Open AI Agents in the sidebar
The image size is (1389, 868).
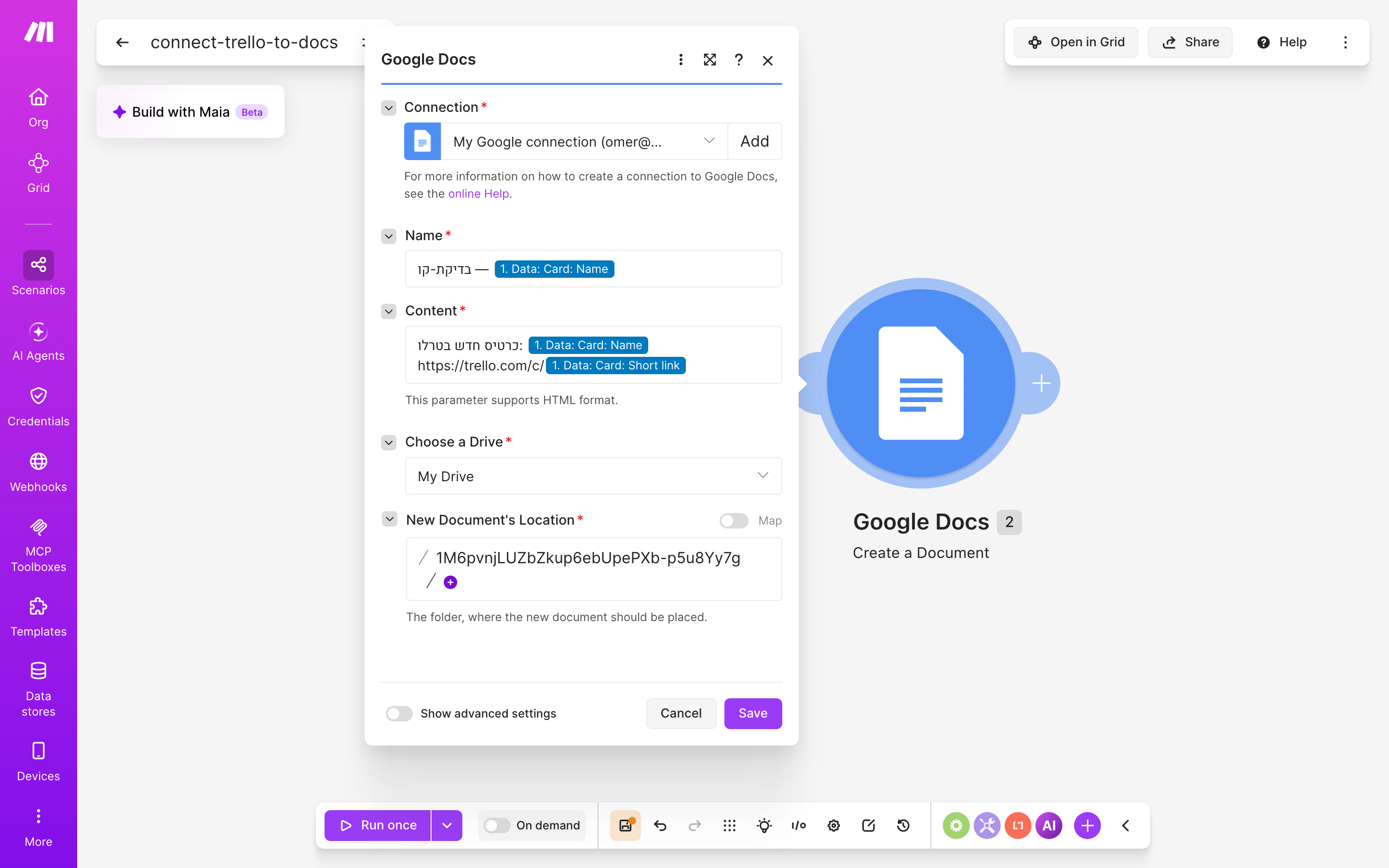coord(39,342)
